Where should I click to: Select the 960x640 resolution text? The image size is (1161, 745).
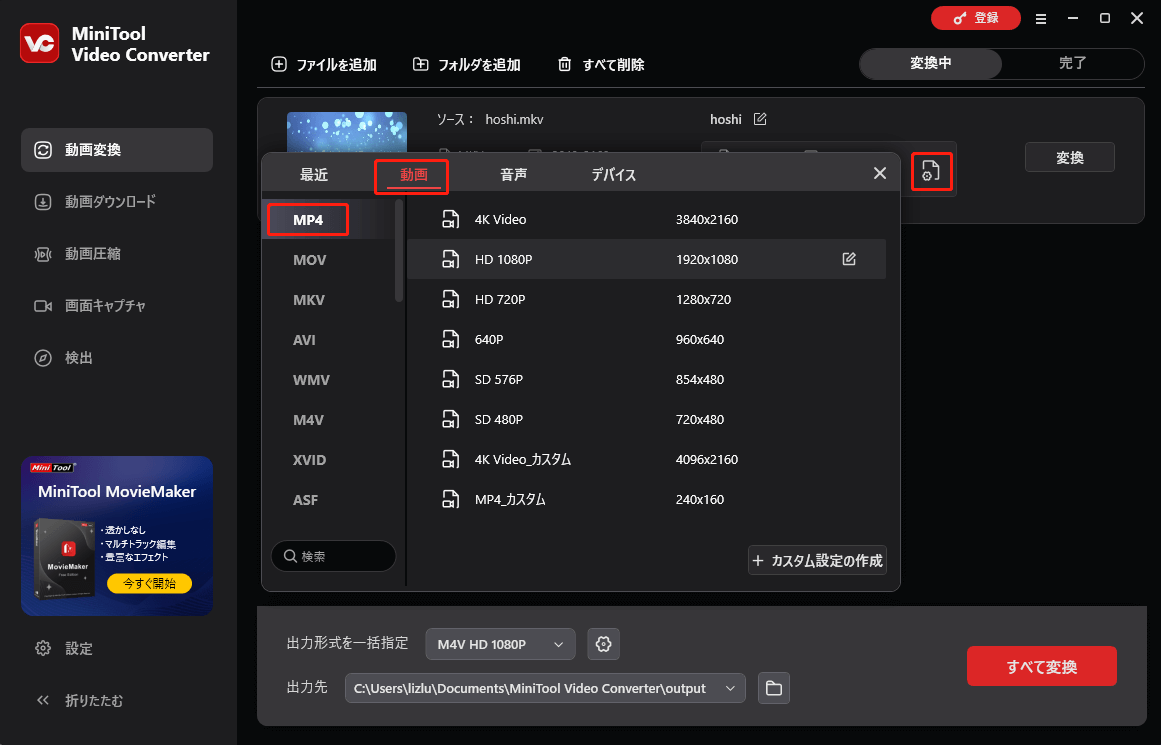pos(700,339)
